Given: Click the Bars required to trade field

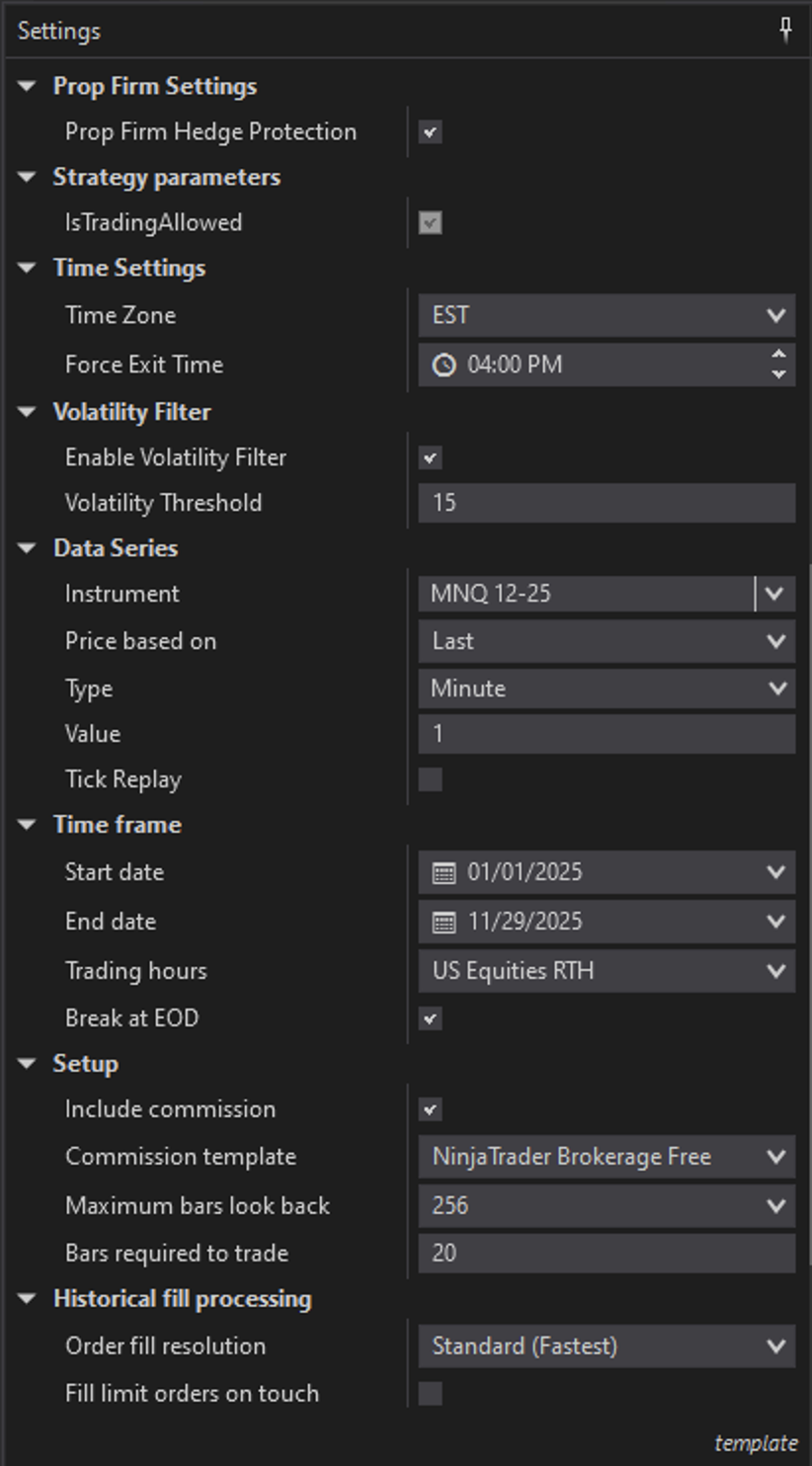Looking at the screenshot, I should (x=606, y=1254).
